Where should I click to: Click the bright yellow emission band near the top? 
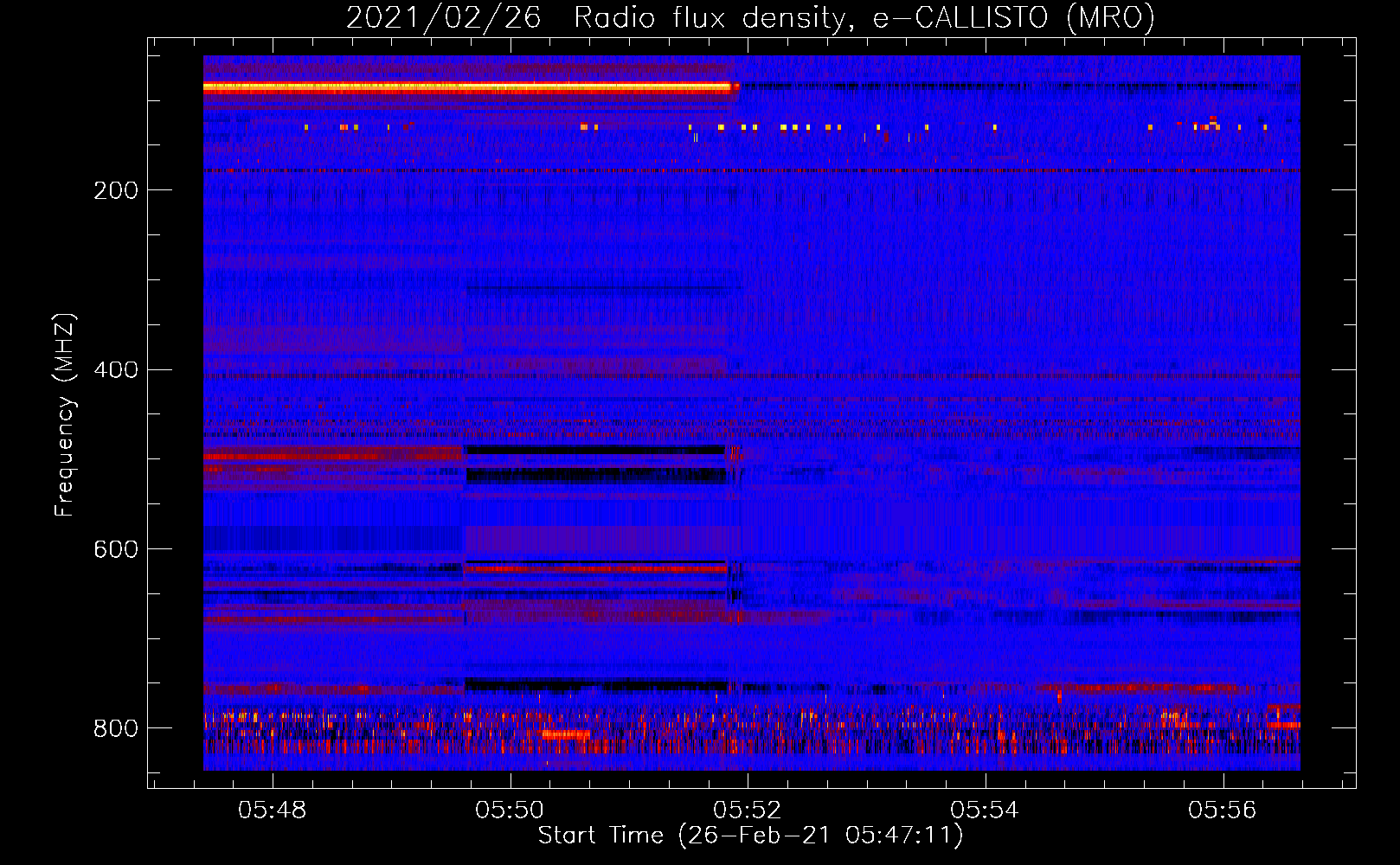(468, 86)
